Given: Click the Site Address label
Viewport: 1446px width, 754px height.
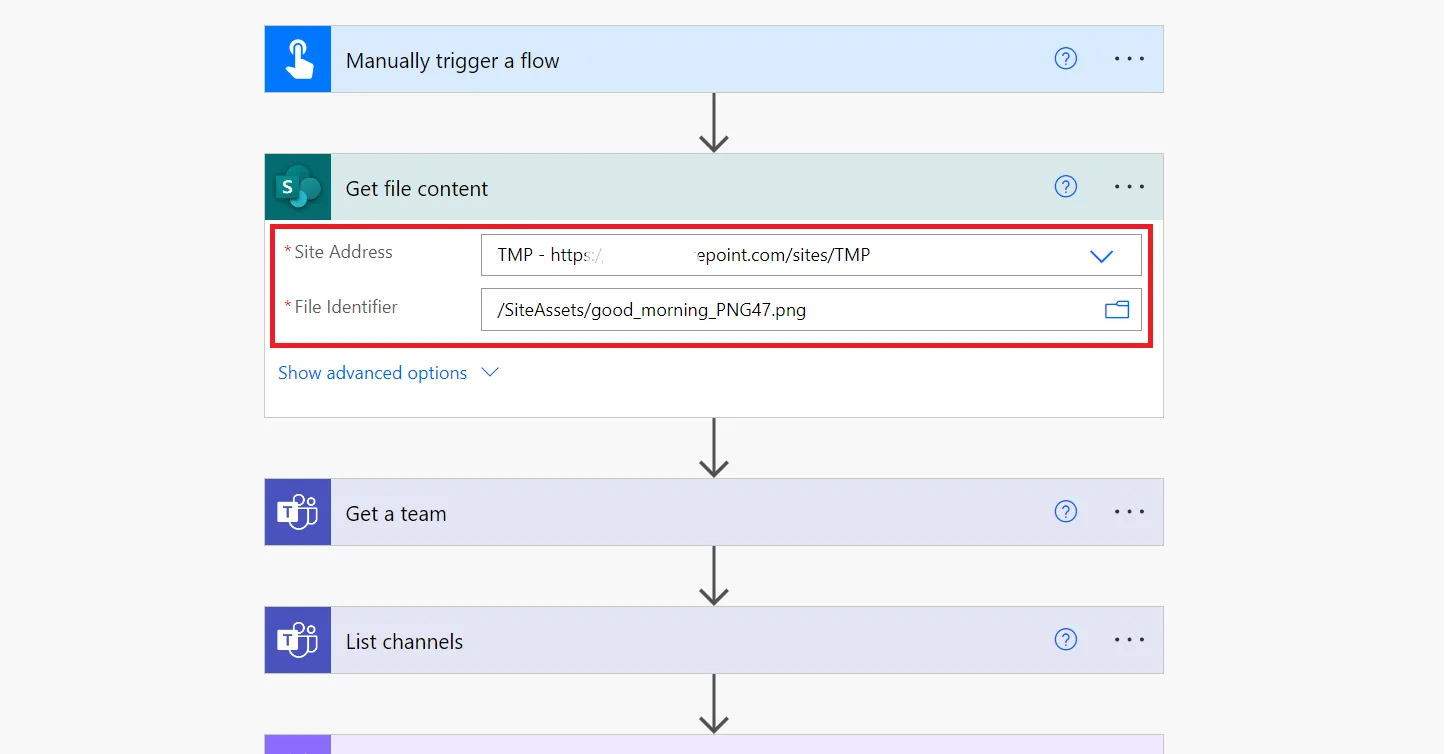Looking at the screenshot, I should (x=343, y=252).
